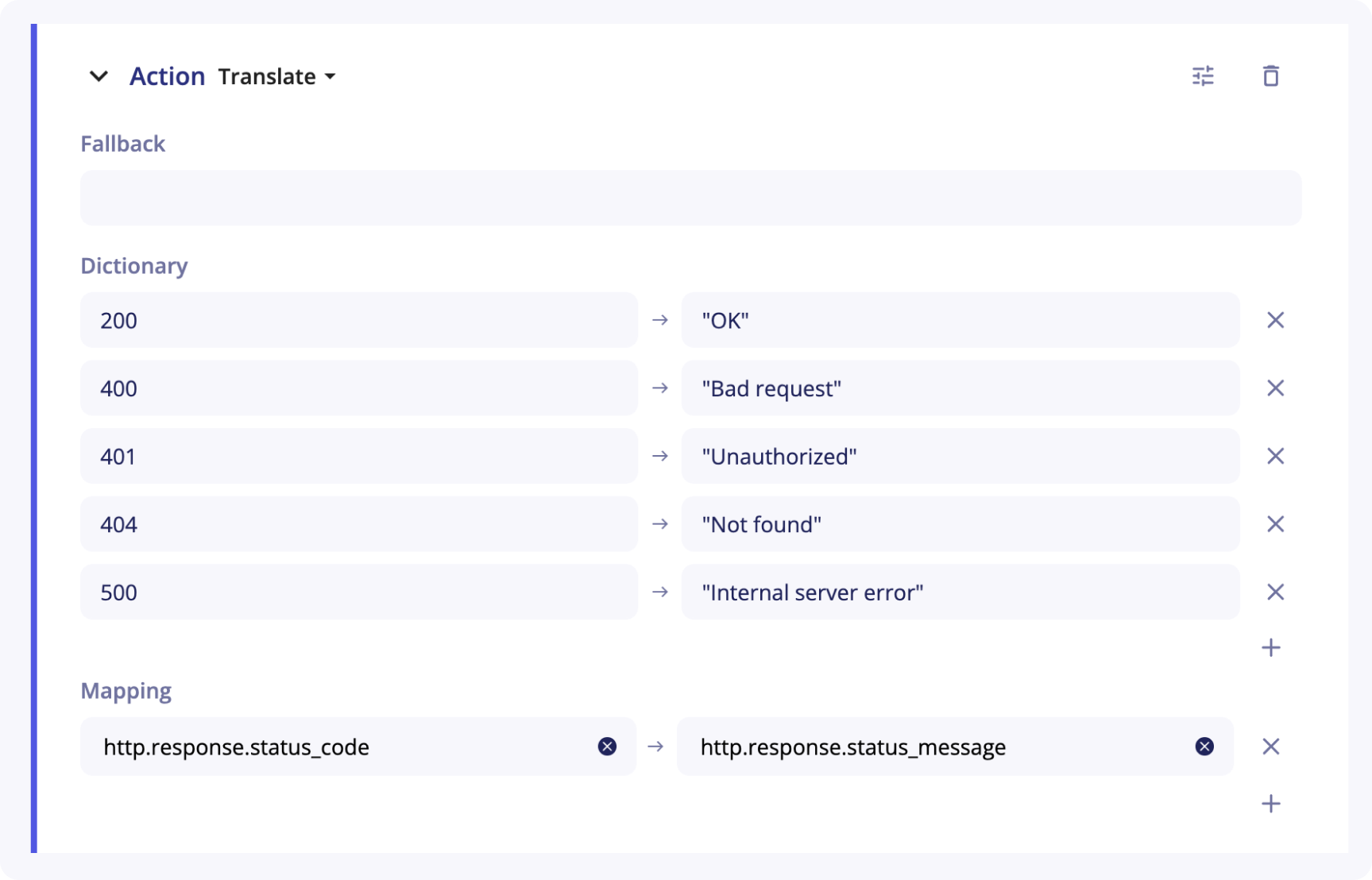Add a new mapping row
Viewport: 1372px width, 880px height.
click(1270, 804)
